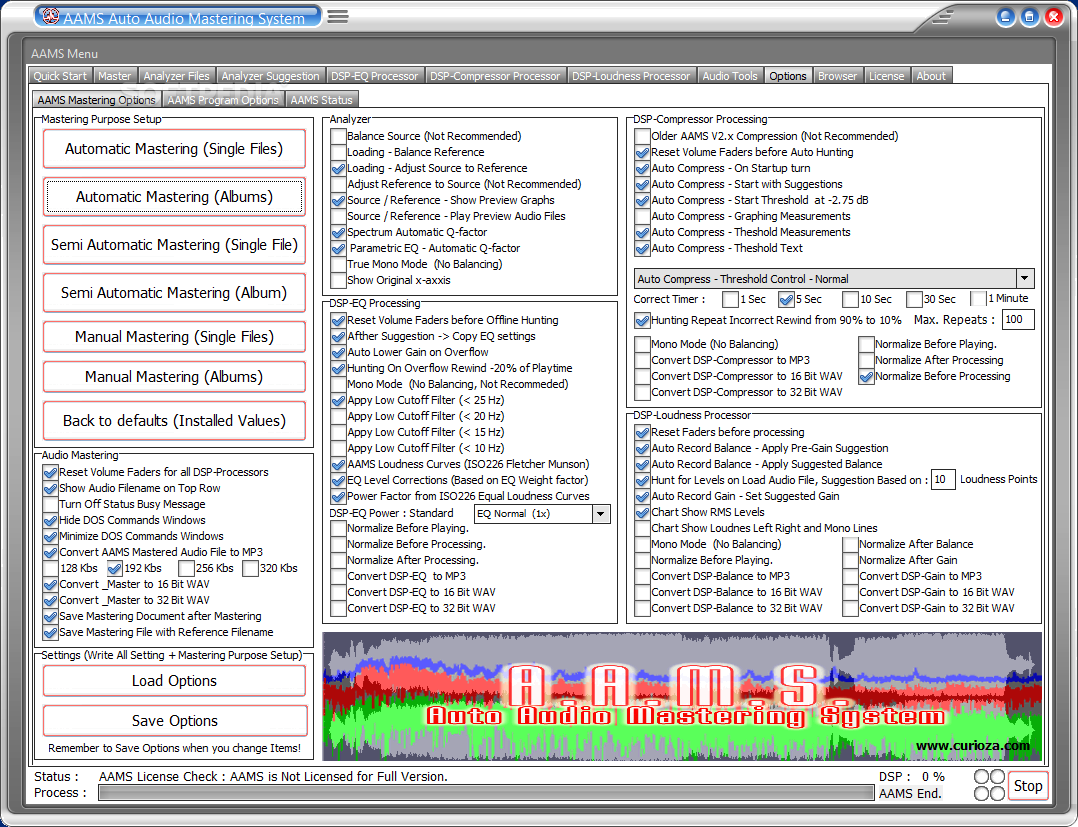Toggle Chart Show RMS Levels
Viewport: 1078px width, 827px height.
[x=642, y=512]
